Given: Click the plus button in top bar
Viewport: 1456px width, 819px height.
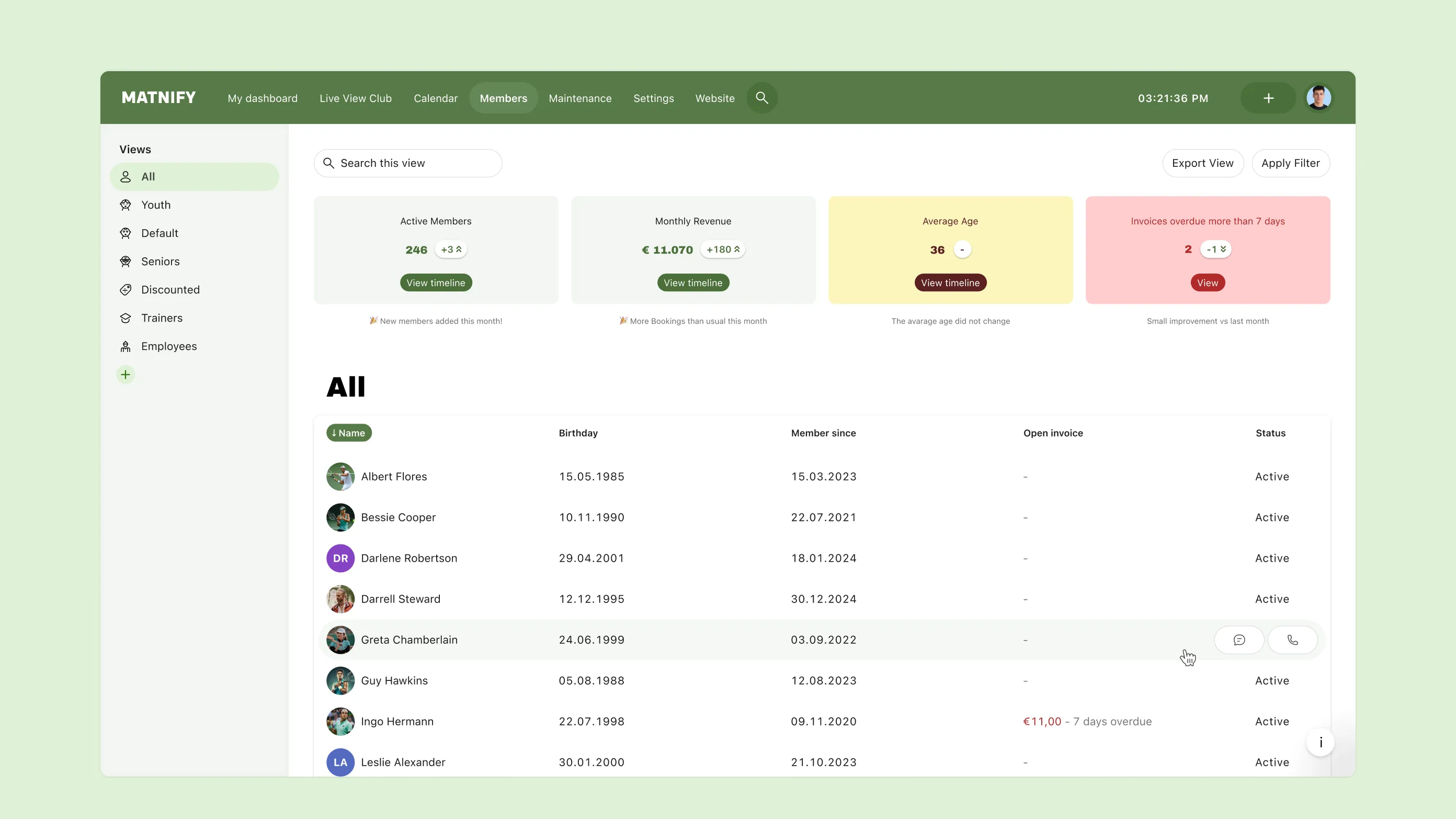Looking at the screenshot, I should 1268,98.
